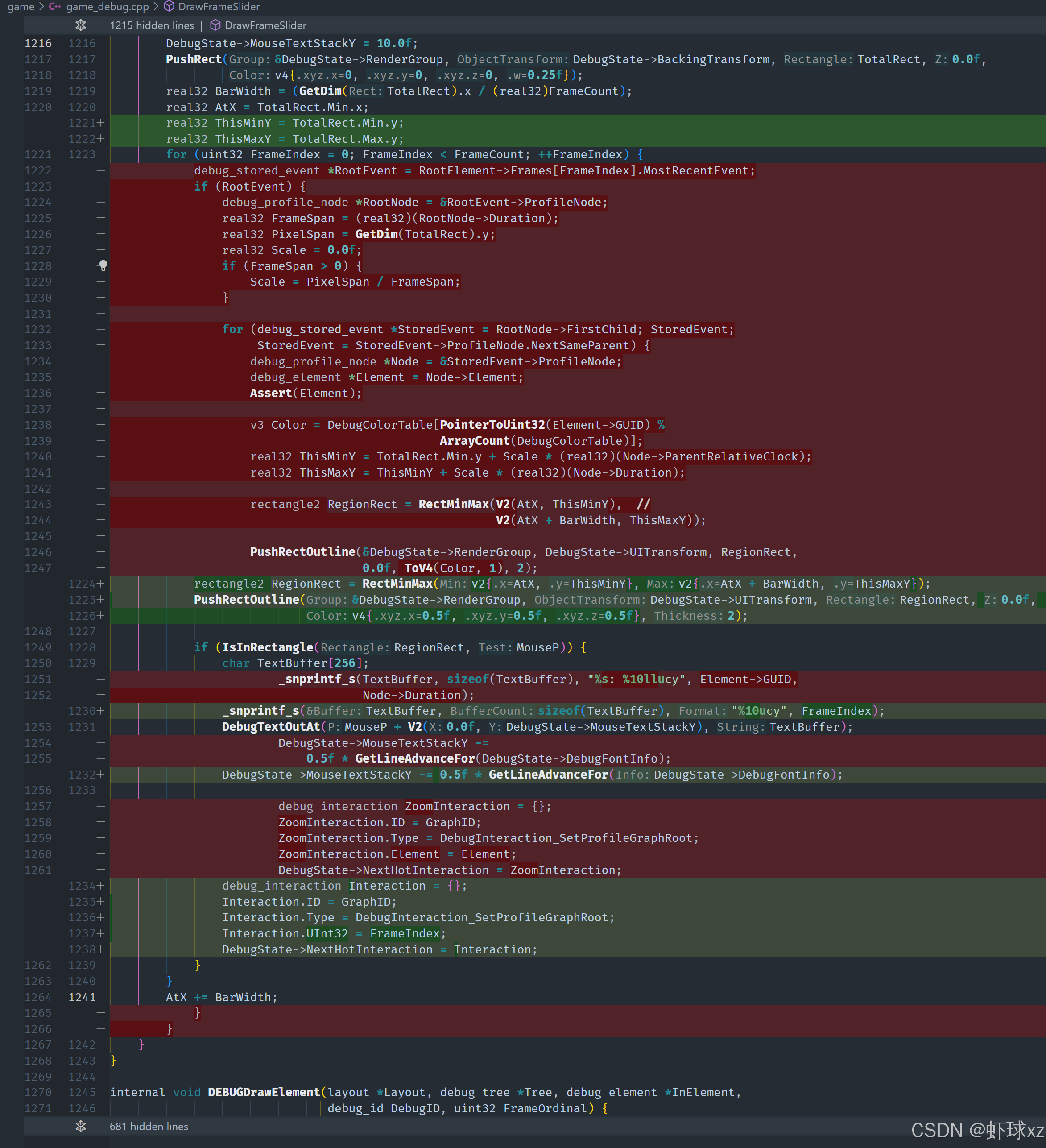This screenshot has height=1148, width=1046.
Task: Click plus marker on inserted line 1230
Action: tap(101, 711)
